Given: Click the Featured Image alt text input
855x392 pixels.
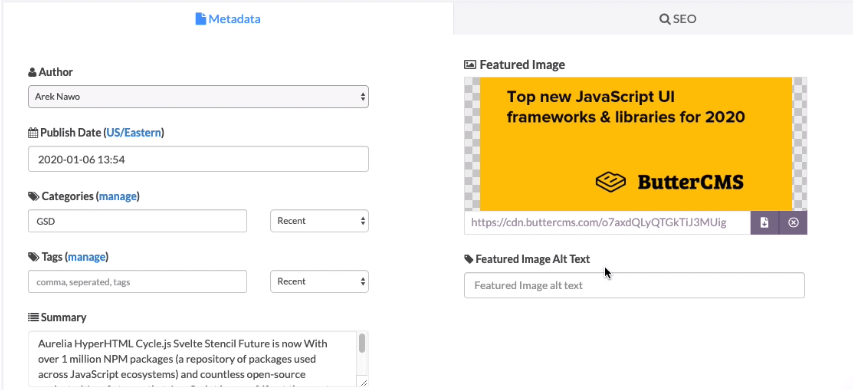Looking at the screenshot, I should (634, 285).
